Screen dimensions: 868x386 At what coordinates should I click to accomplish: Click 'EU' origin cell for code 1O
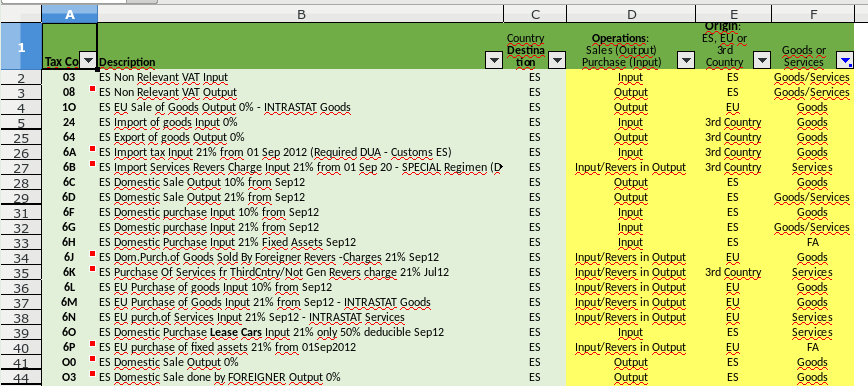point(733,107)
